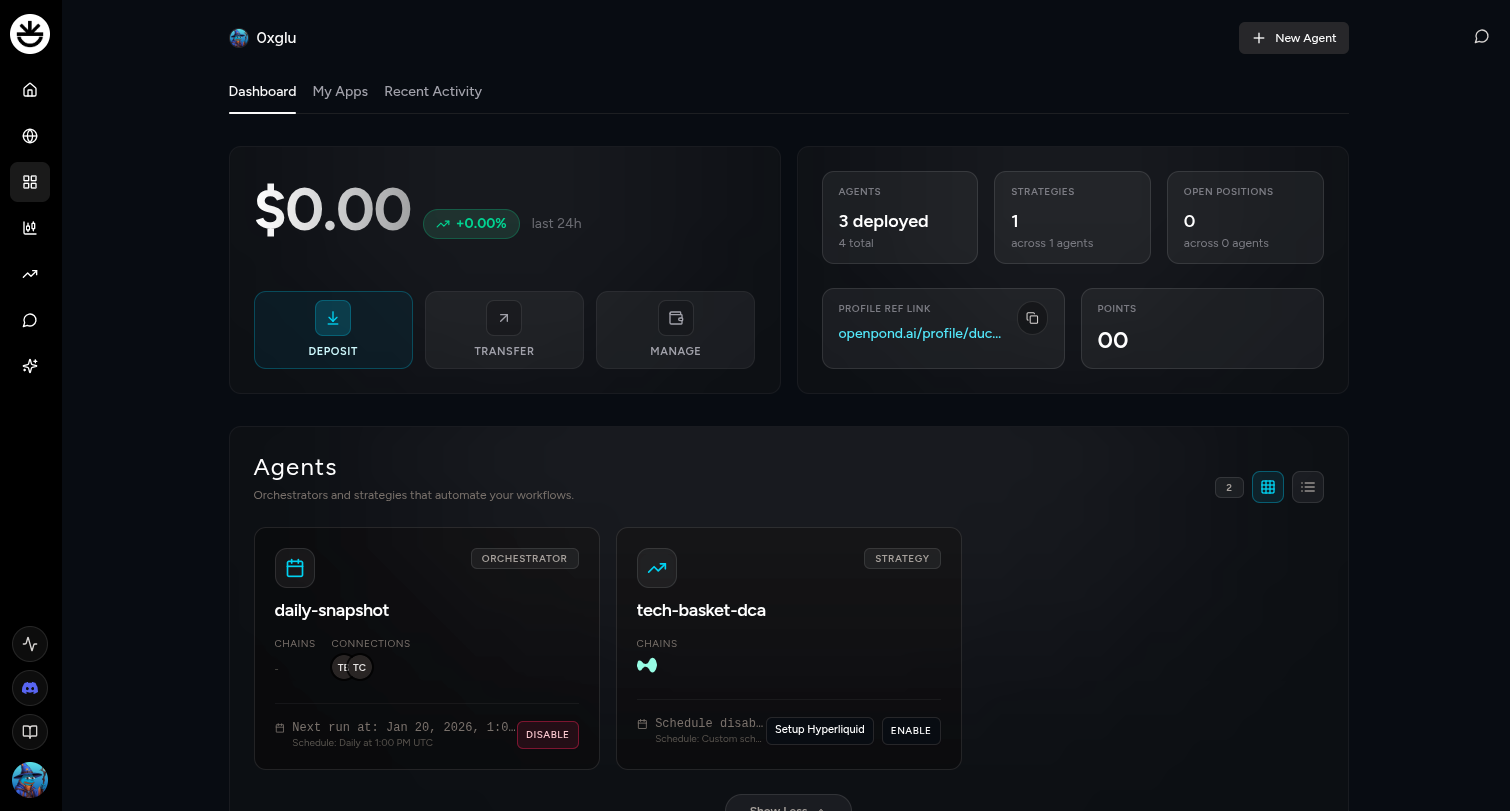Open the trending arrow sidebar icon
The height and width of the screenshot is (811, 1510).
pyautogui.click(x=30, y=274)
